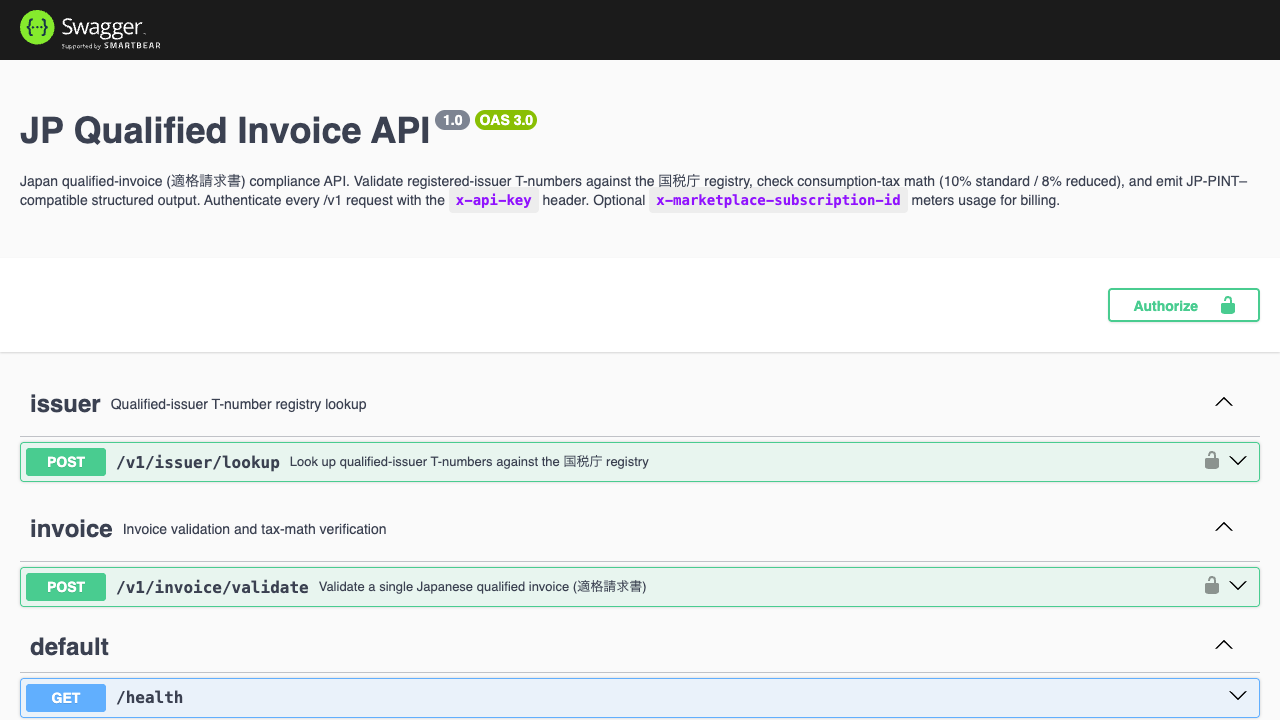
Task: Select the issuer tag heading
Action: point(65,403)
